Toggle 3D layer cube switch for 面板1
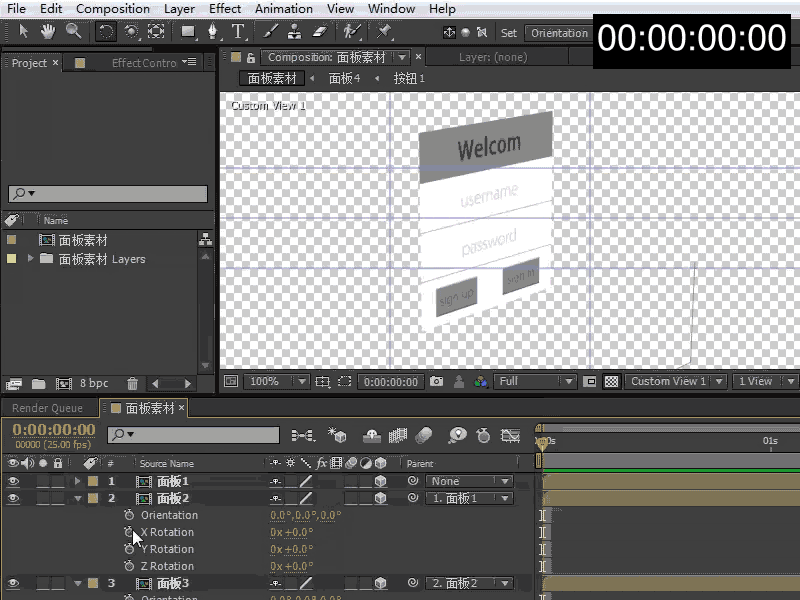 [x=380, y=481]
